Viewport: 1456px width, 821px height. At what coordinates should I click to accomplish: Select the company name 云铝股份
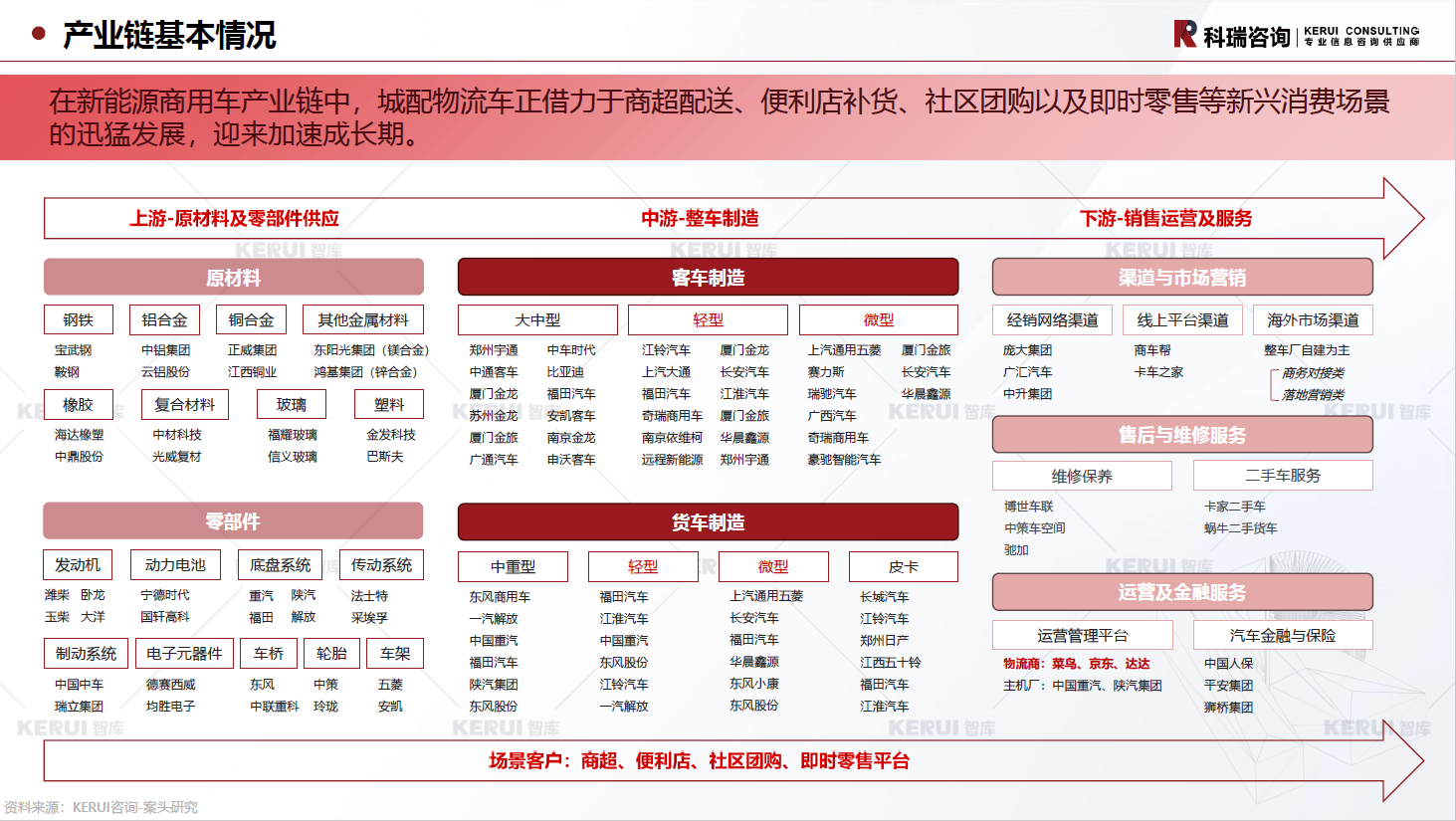point(165,372)
